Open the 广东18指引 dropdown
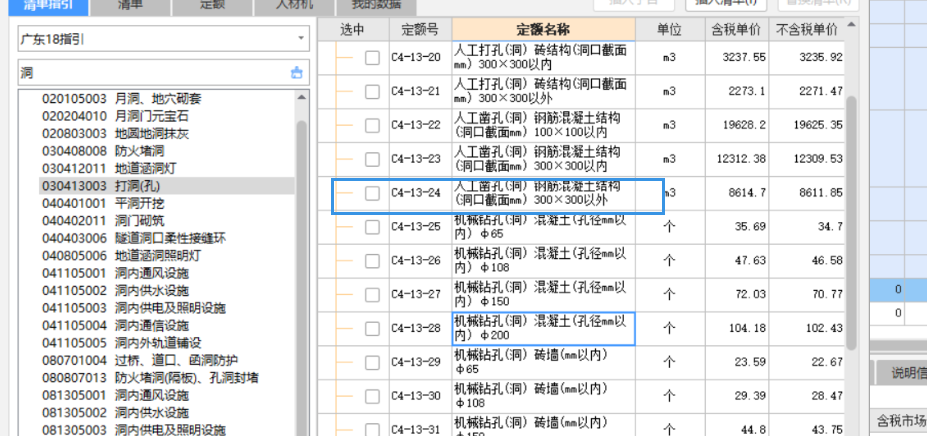 (x=301, y=39)
